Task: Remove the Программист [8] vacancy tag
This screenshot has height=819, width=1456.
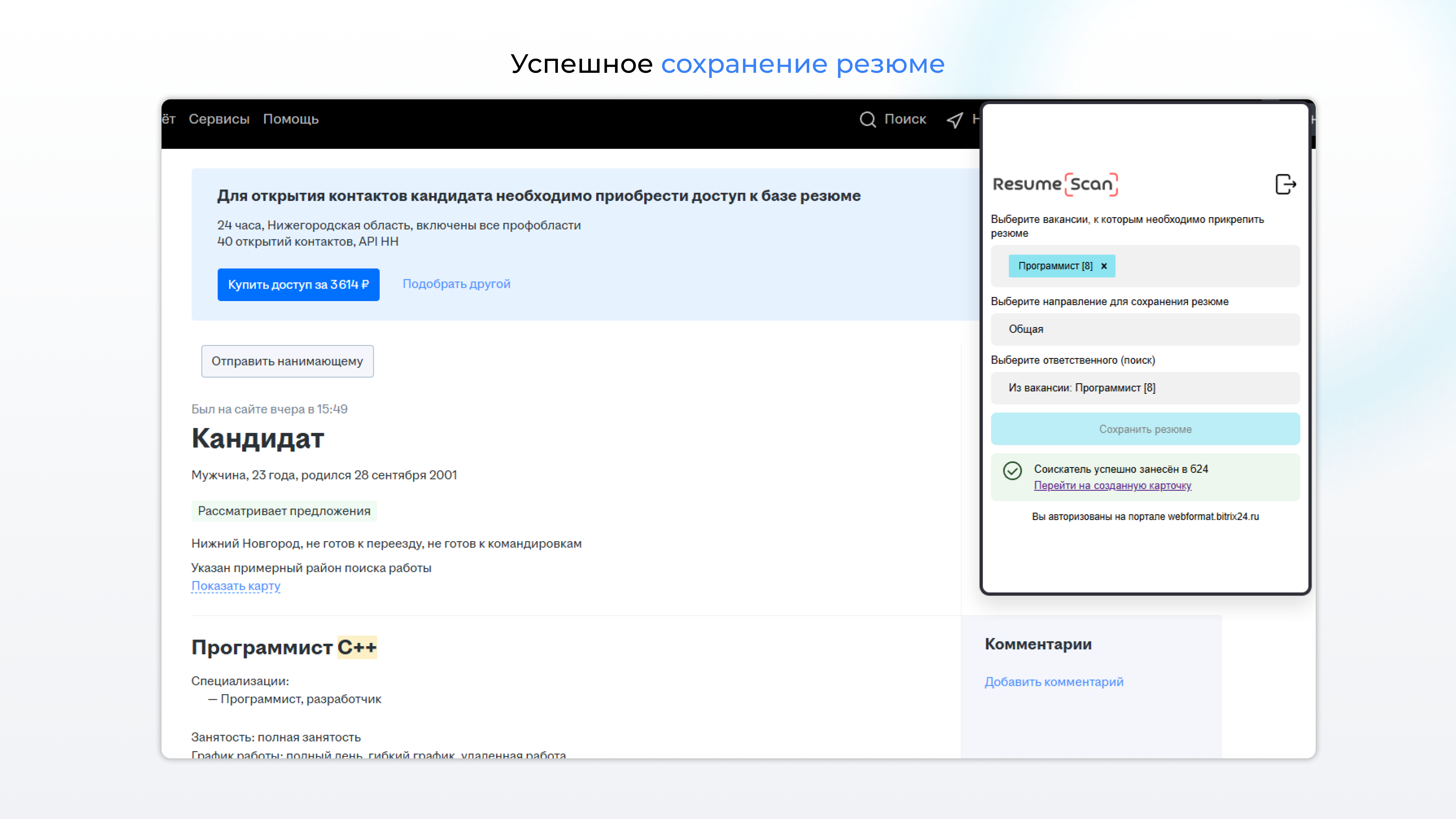Action: [x=1104, y=266]
